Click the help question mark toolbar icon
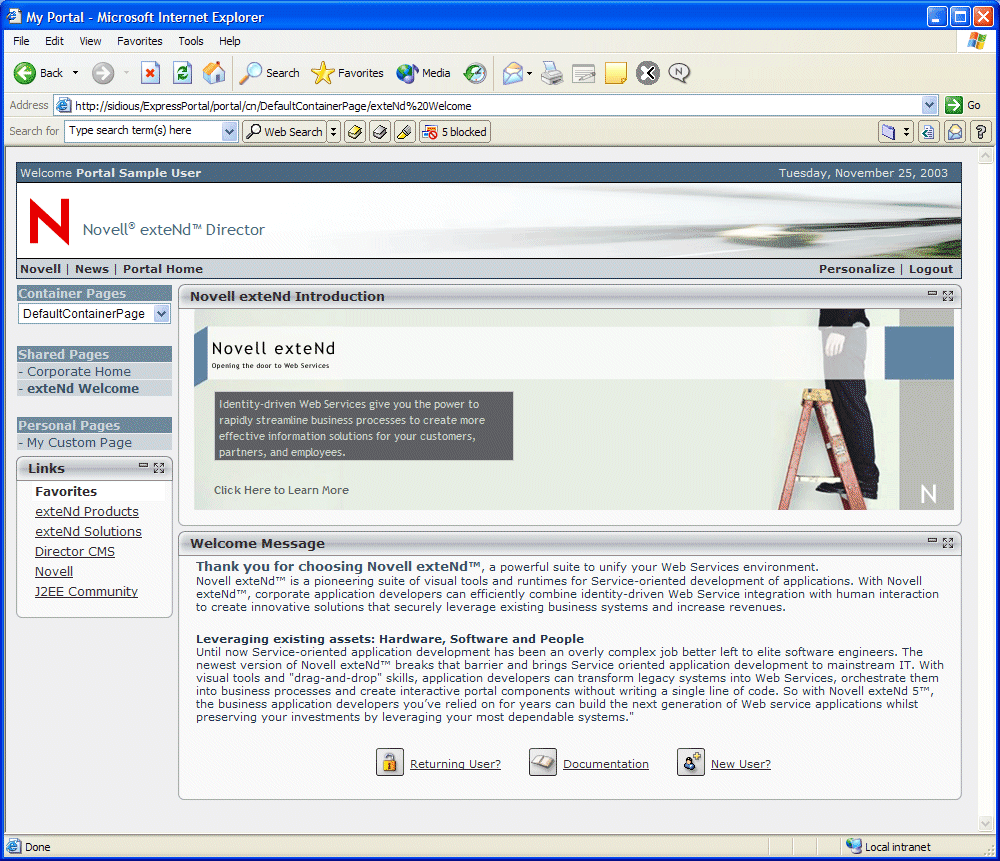The width and height of the screenshot is (1000, 861). [x=981, y=132]
